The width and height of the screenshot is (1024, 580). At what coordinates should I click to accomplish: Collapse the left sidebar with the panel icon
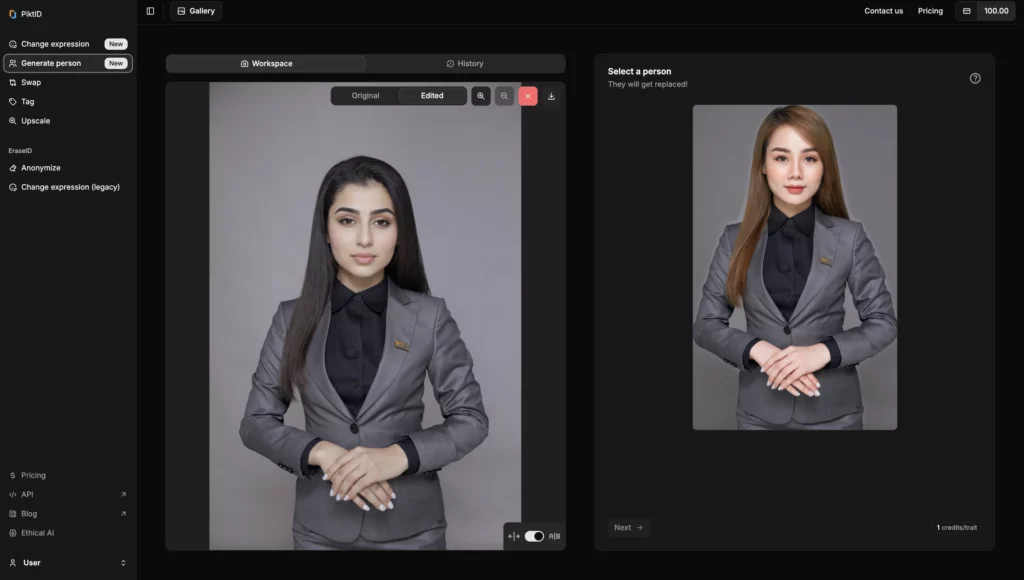150,10
